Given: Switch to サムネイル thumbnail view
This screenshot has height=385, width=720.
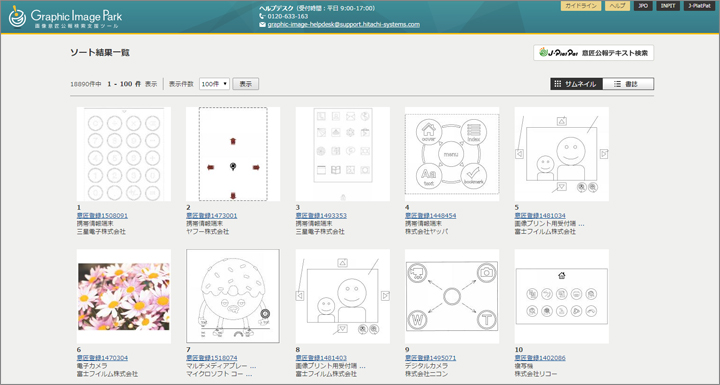Looking at the screenshot, I should [x=576, y=84].
